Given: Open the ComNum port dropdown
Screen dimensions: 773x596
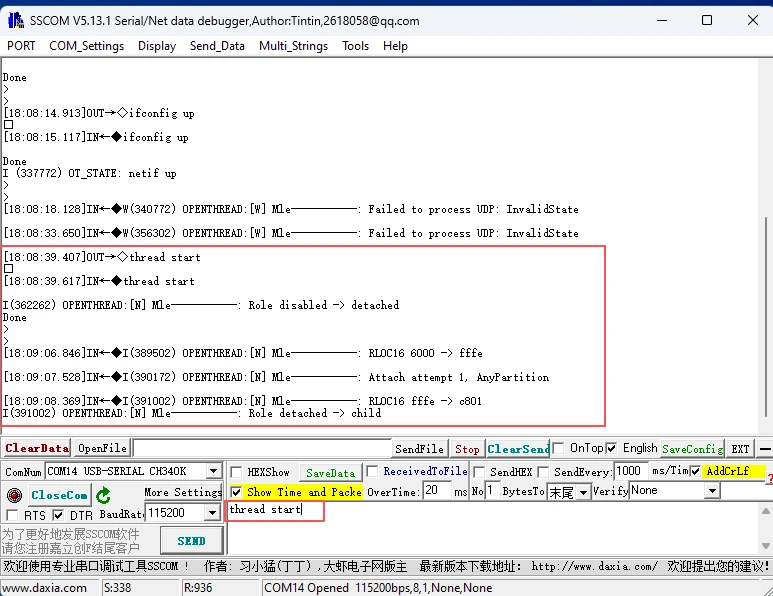Looking at the screenshot, I should click(213, 471).
